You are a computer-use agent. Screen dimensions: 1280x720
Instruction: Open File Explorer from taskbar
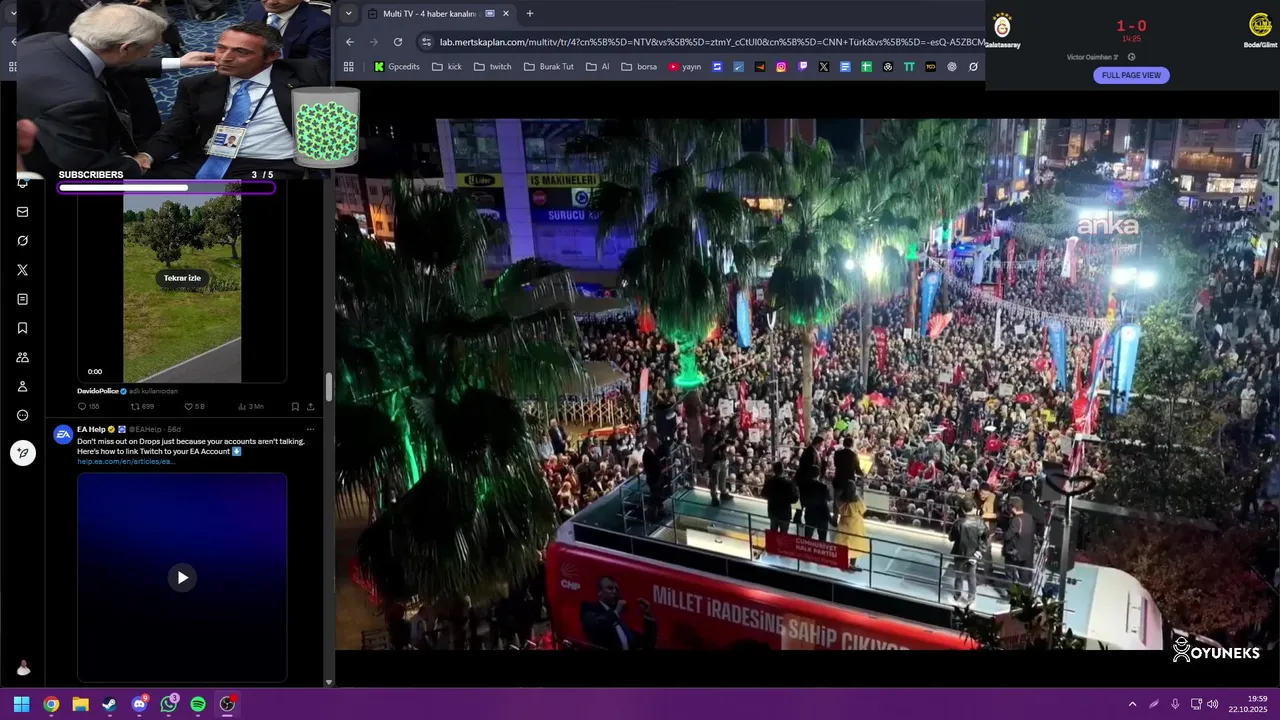(x=80, y=704)
